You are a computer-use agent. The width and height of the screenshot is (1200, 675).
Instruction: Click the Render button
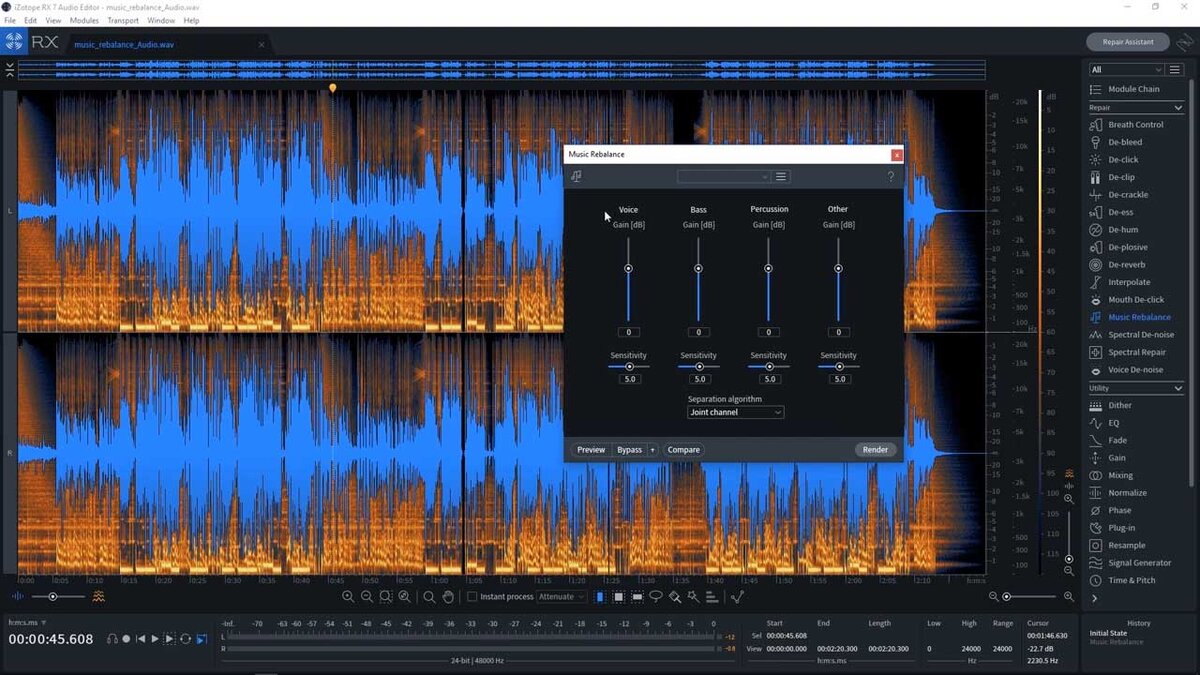875,450
